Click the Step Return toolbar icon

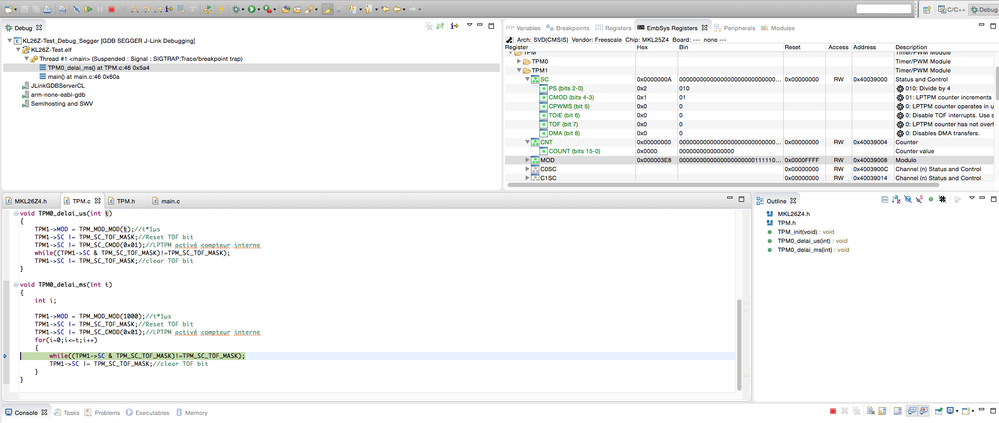157,10
